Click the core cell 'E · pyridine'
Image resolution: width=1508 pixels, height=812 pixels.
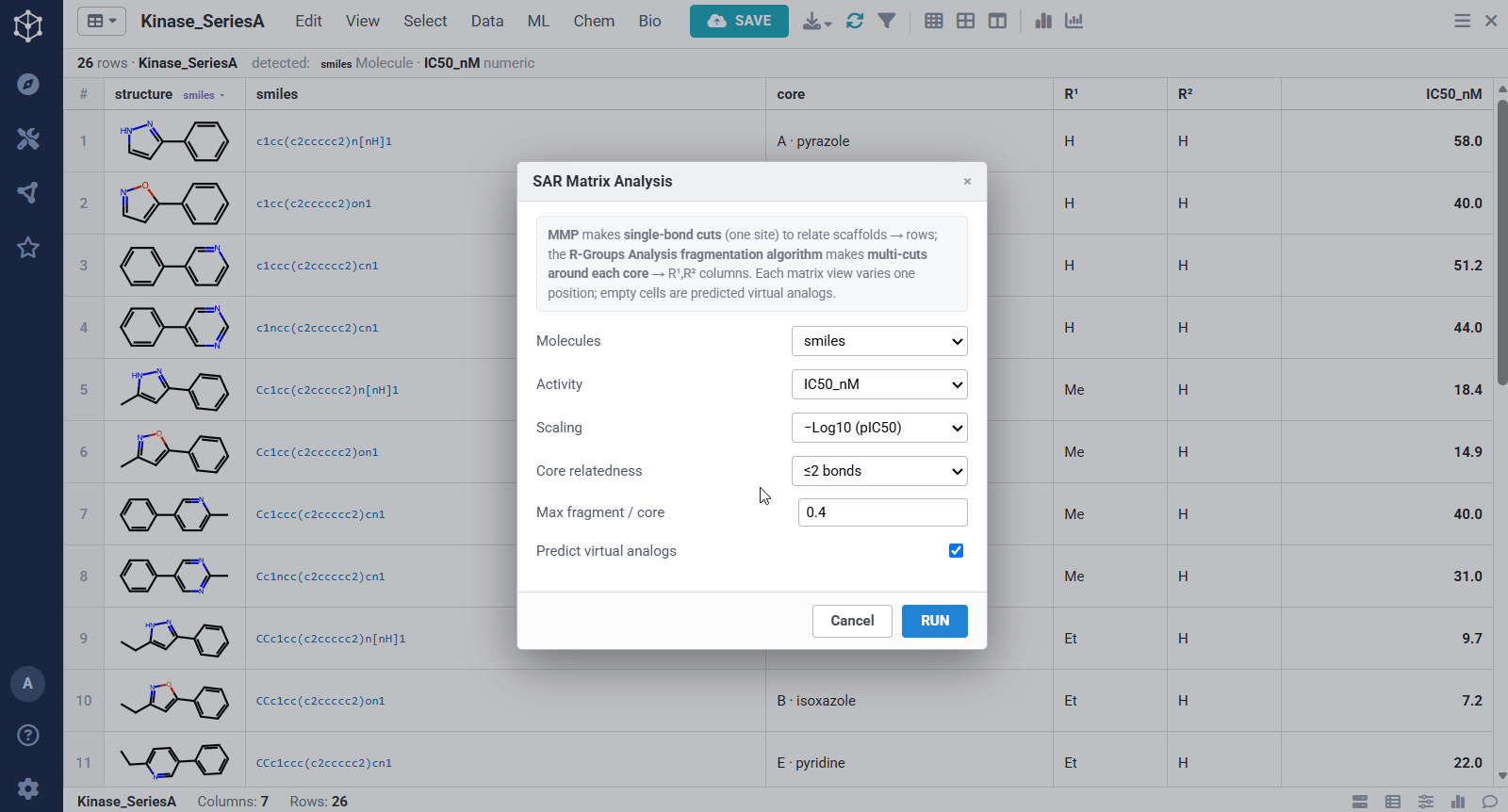tap(811, 763)
